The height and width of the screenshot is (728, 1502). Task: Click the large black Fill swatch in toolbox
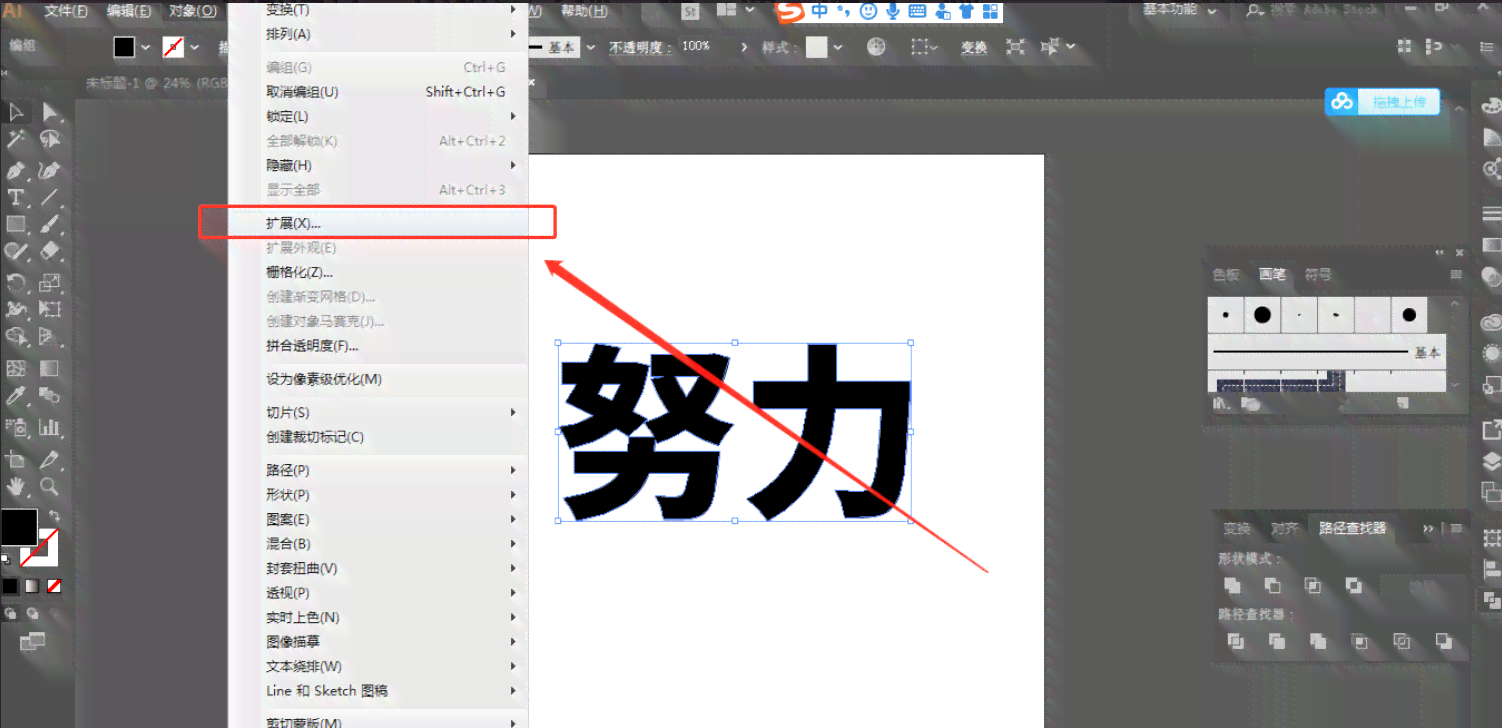pos(18,527)
